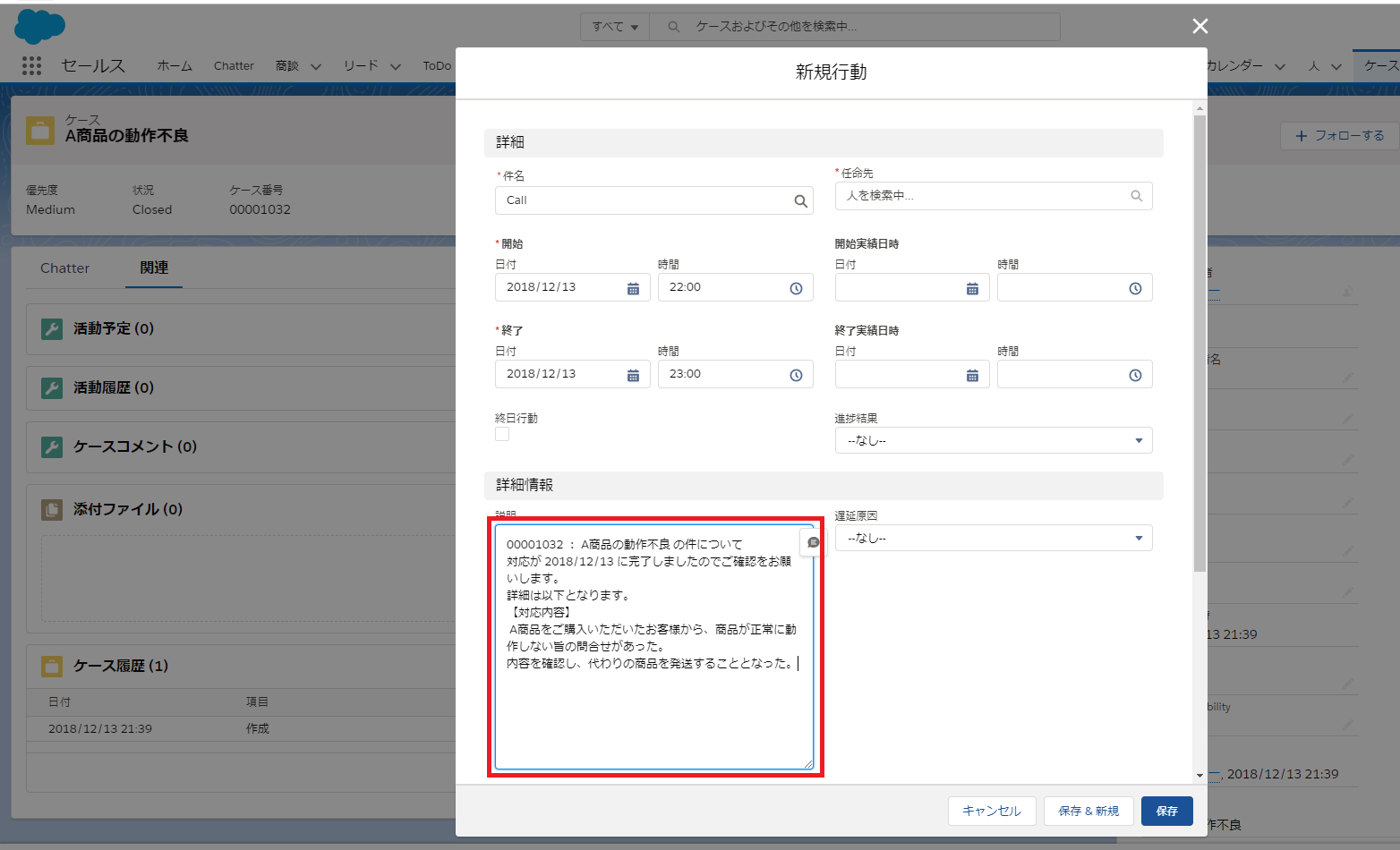
Task: Open the 活動予定 (0) related list
Action: [x=114, y=328]
